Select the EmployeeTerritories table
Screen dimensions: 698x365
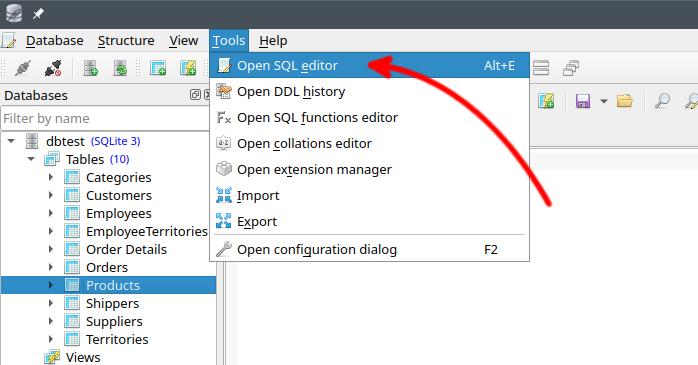coord(146,231)
